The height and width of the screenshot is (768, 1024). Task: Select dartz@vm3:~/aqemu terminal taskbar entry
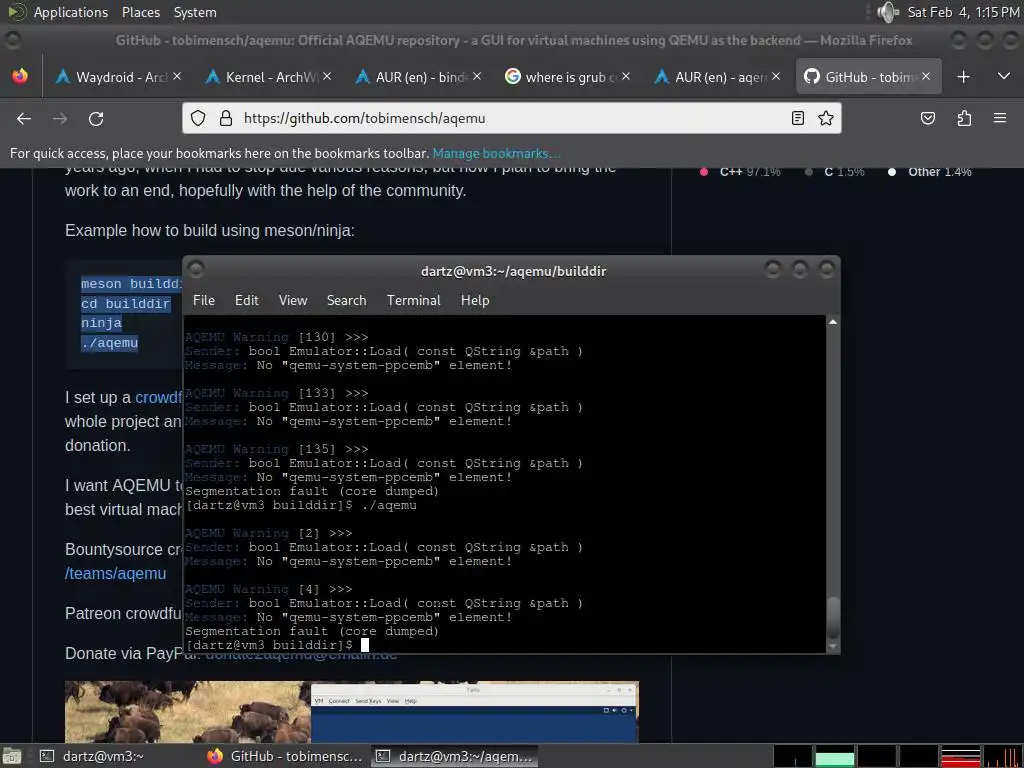coord(454,756)
